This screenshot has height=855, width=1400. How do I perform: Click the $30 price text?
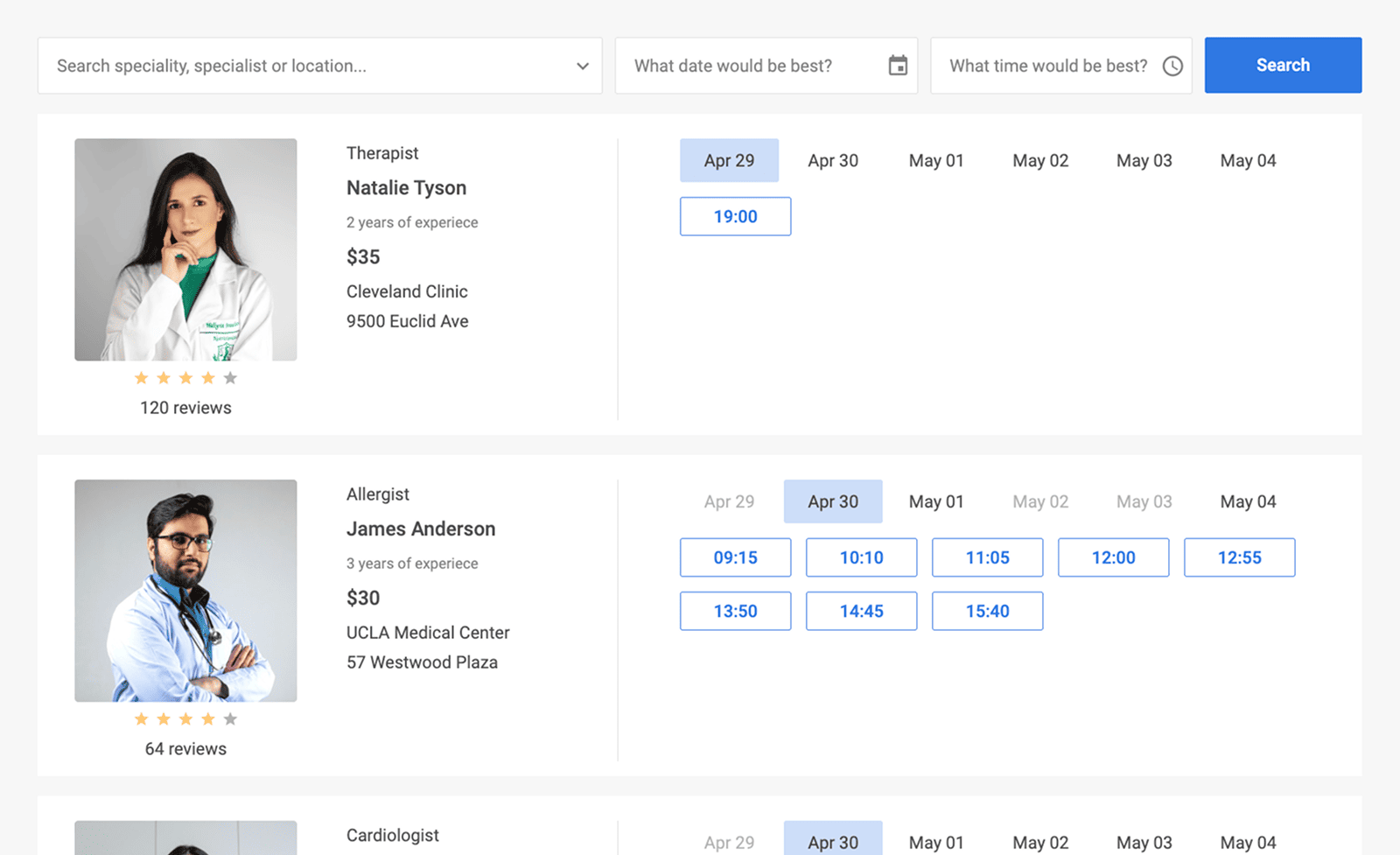363,598
